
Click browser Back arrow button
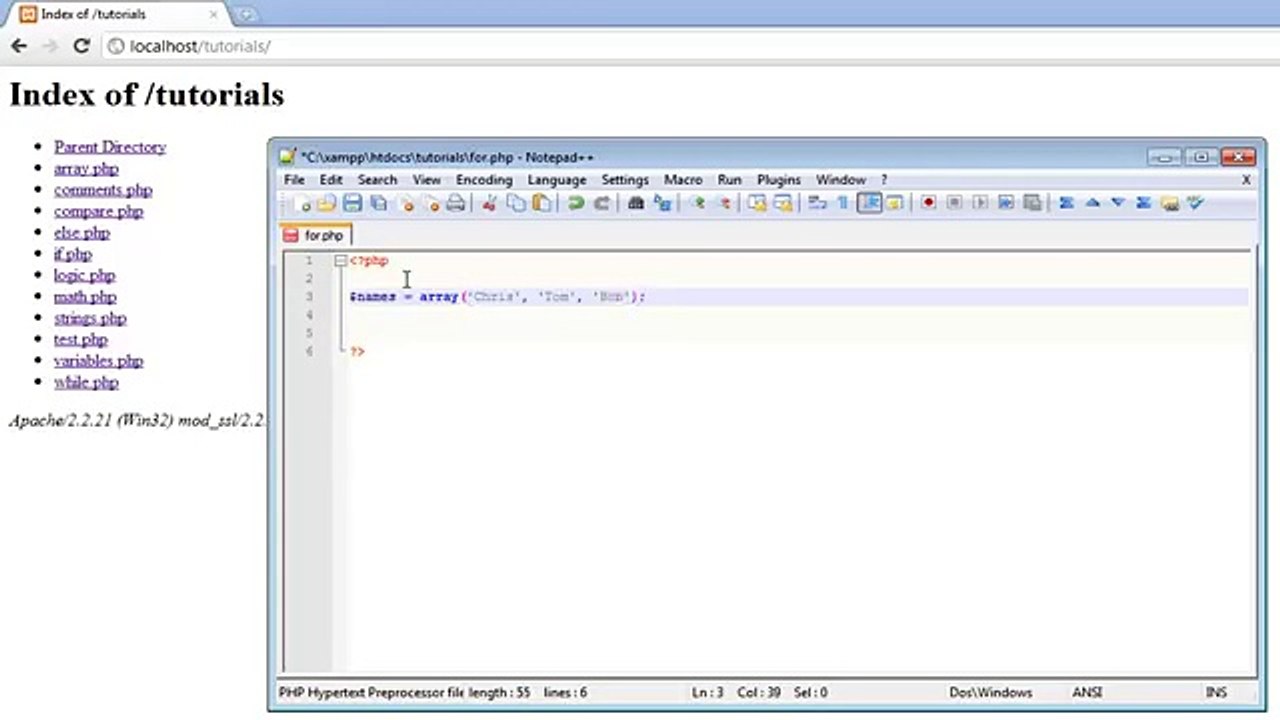pos(18,46)
